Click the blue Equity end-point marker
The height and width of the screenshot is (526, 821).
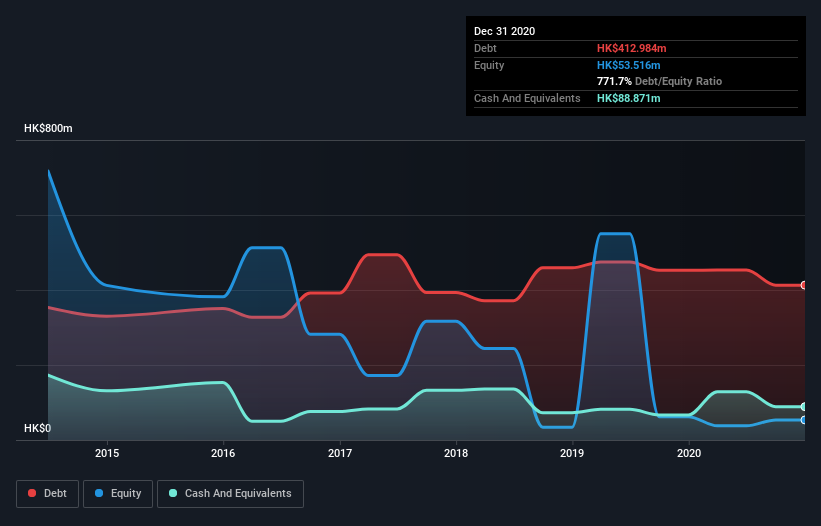point(804,420)
